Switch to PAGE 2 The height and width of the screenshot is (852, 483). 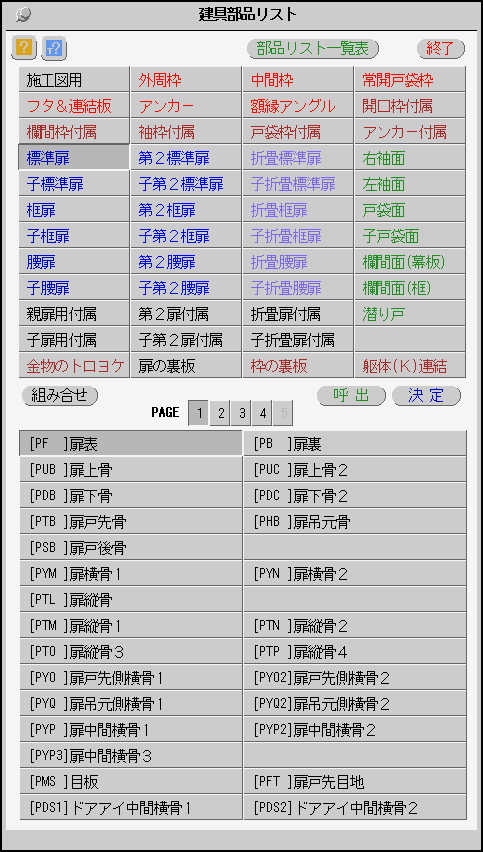221,414
